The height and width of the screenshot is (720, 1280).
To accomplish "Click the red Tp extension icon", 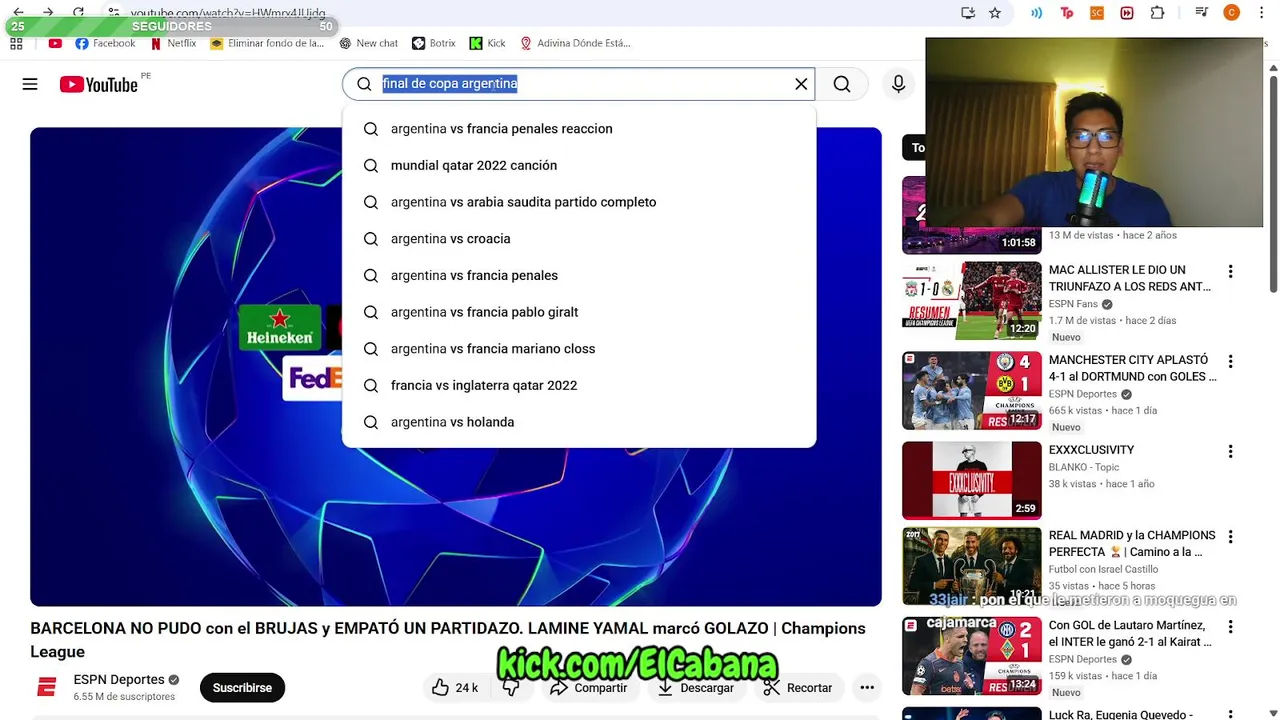I will tap(1067, 13).
